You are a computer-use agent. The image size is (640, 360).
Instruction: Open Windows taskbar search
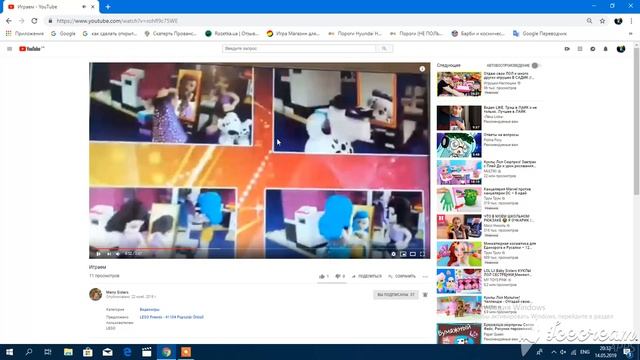29,352
